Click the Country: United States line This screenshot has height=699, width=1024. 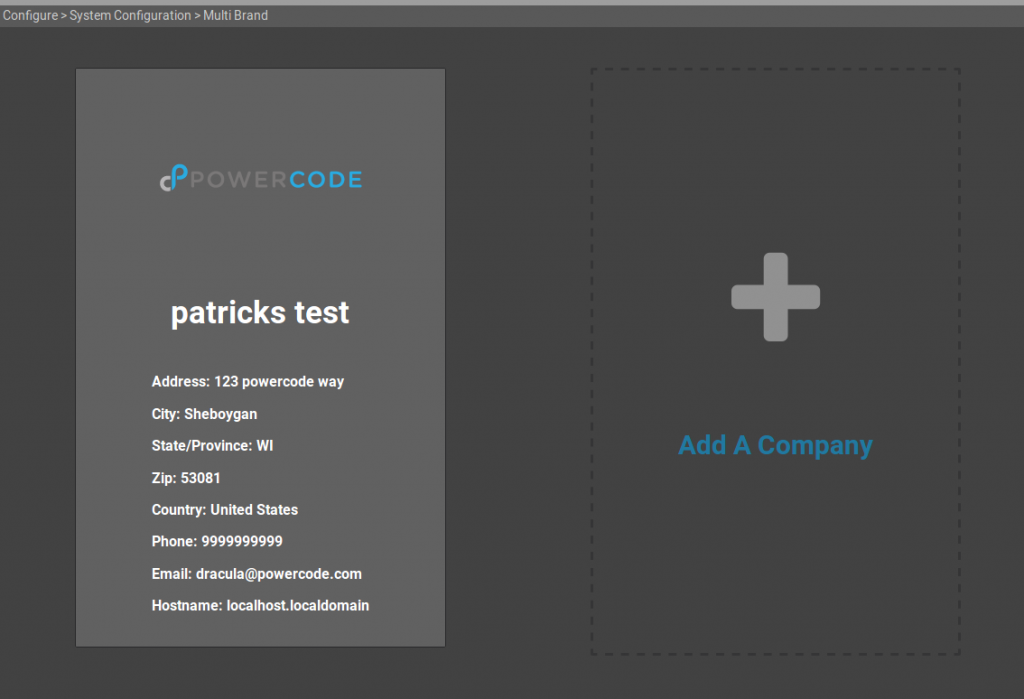225,510
